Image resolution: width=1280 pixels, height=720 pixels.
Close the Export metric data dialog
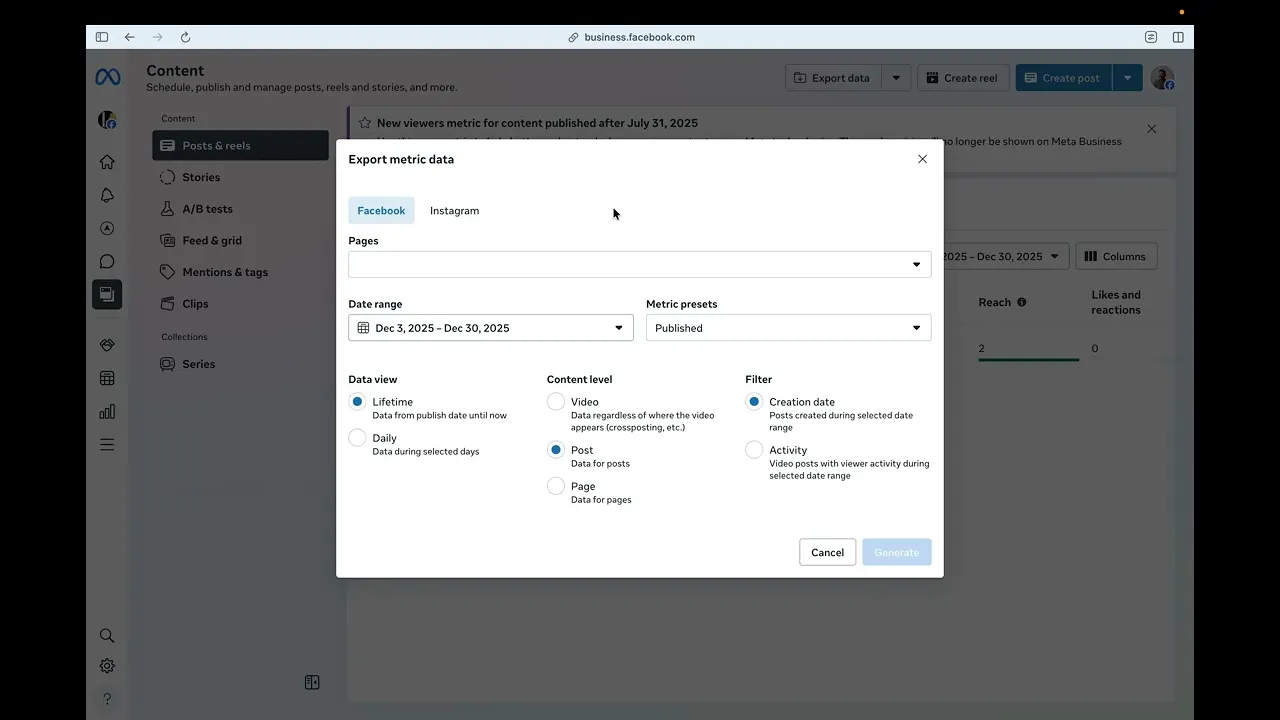pyautogui.click(x=922, y=159)
